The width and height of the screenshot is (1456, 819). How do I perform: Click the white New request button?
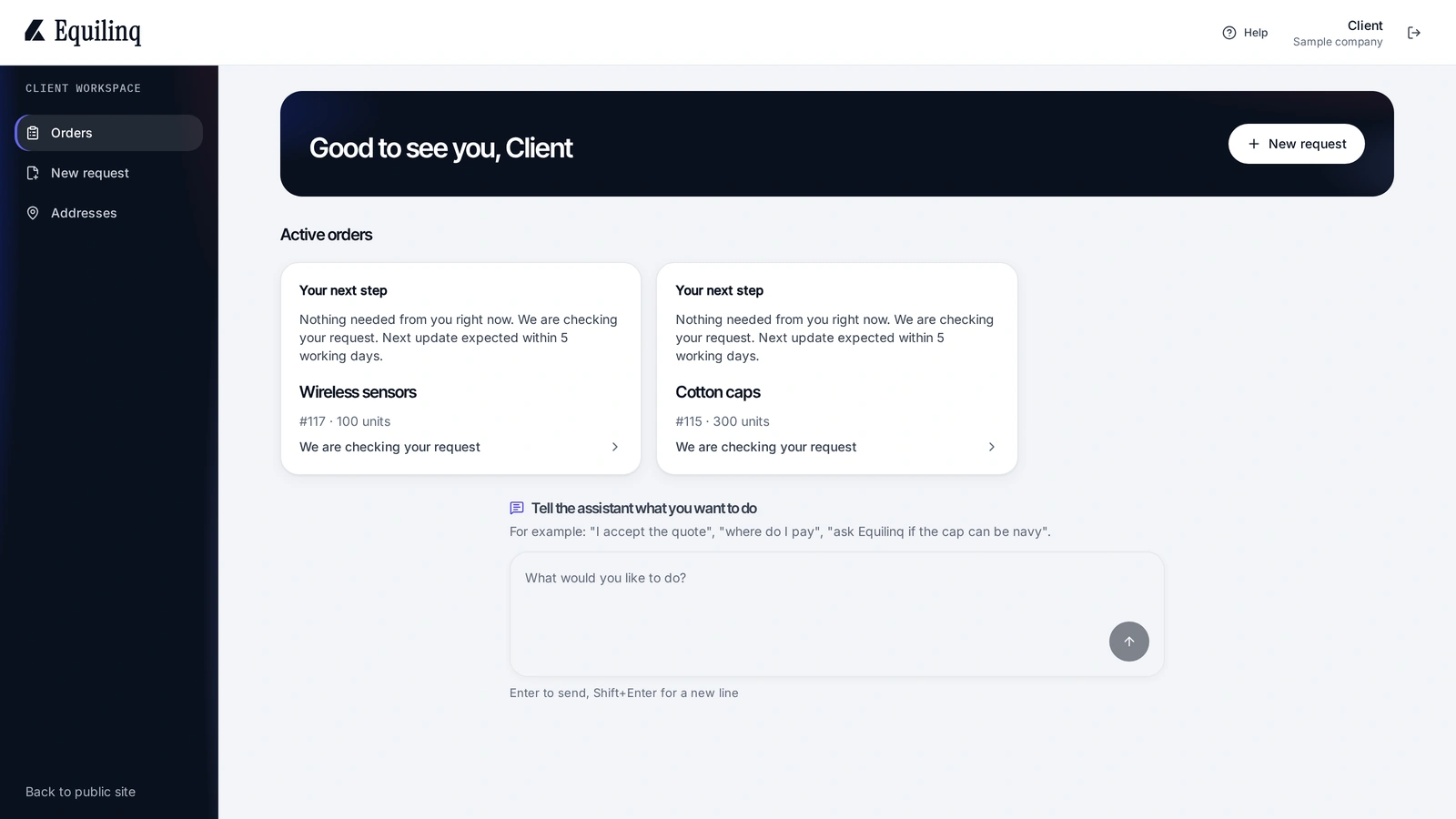pyautogui.click(x=1297, y=144)
